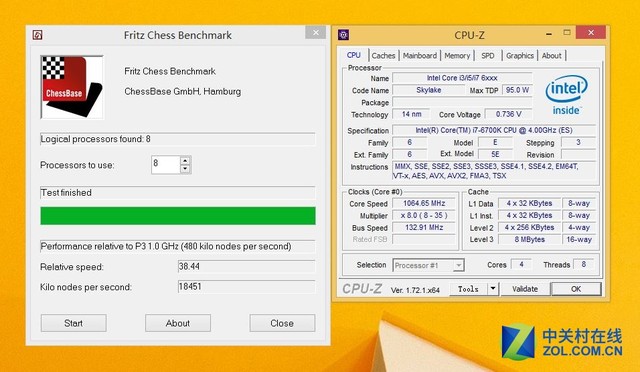Close the CPU-Z window with the red X
The image size is (640, 372).
tap(591, 33)
